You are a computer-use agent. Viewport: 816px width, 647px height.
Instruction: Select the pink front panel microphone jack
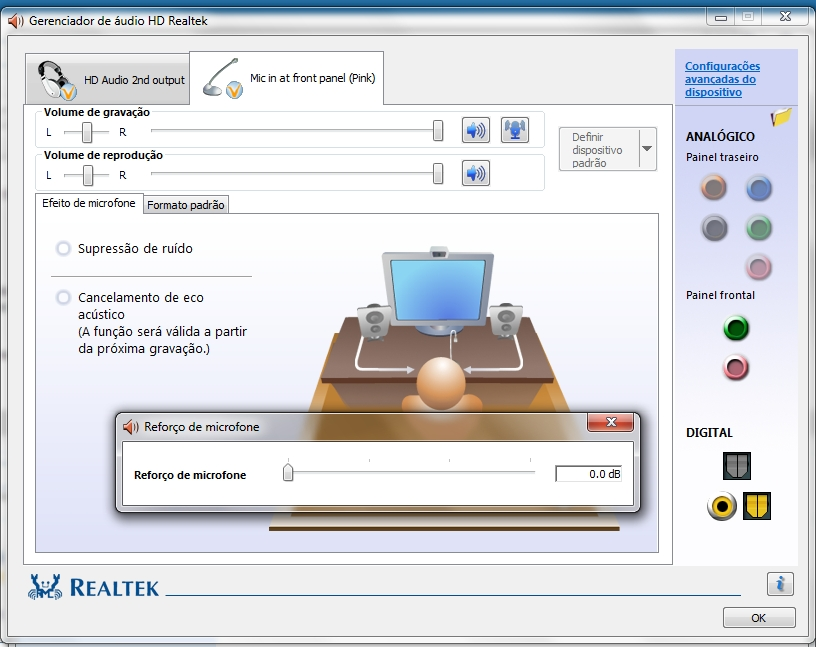coord(736,367)
